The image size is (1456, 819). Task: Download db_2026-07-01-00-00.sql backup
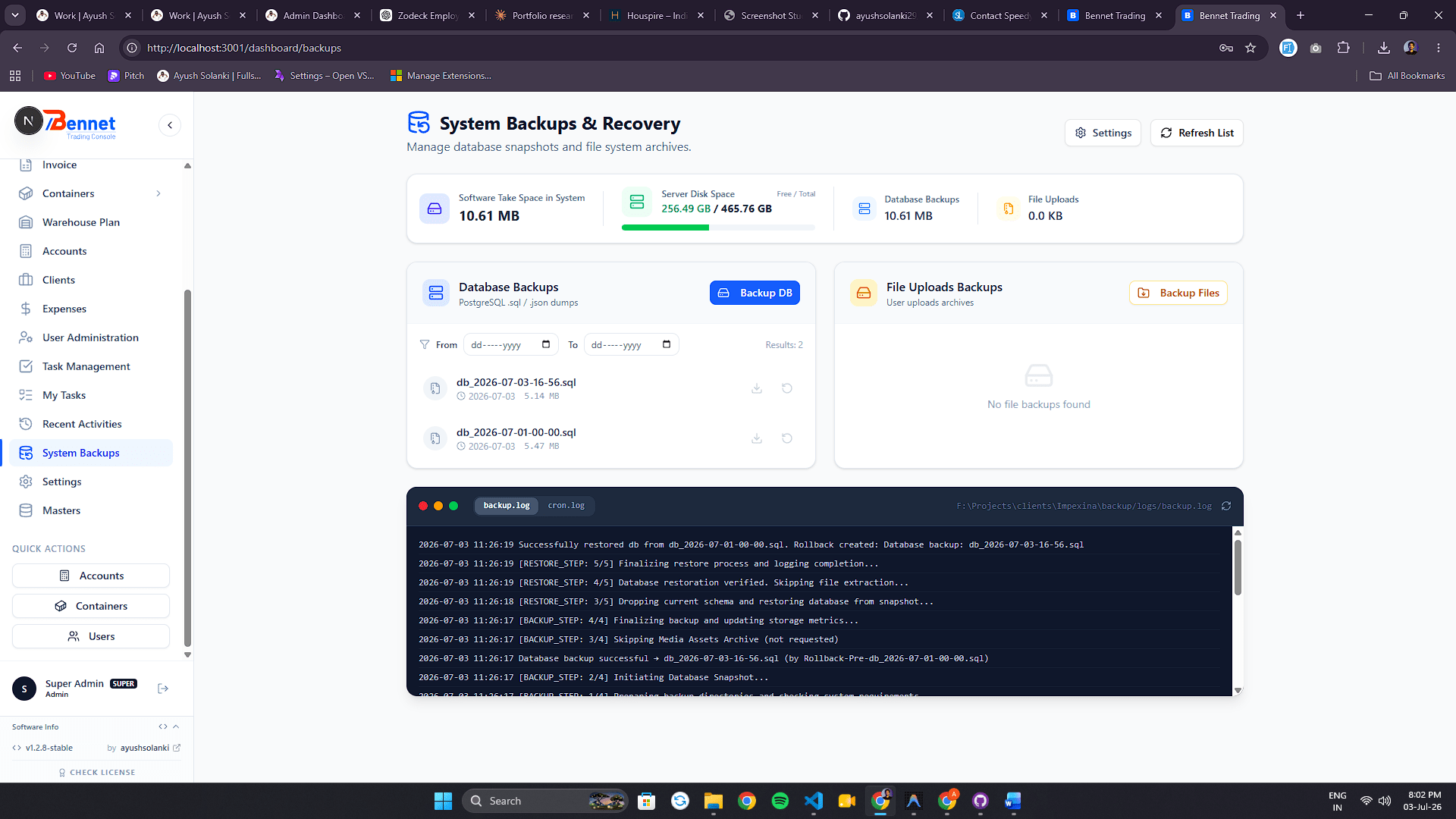coord(757,438)
